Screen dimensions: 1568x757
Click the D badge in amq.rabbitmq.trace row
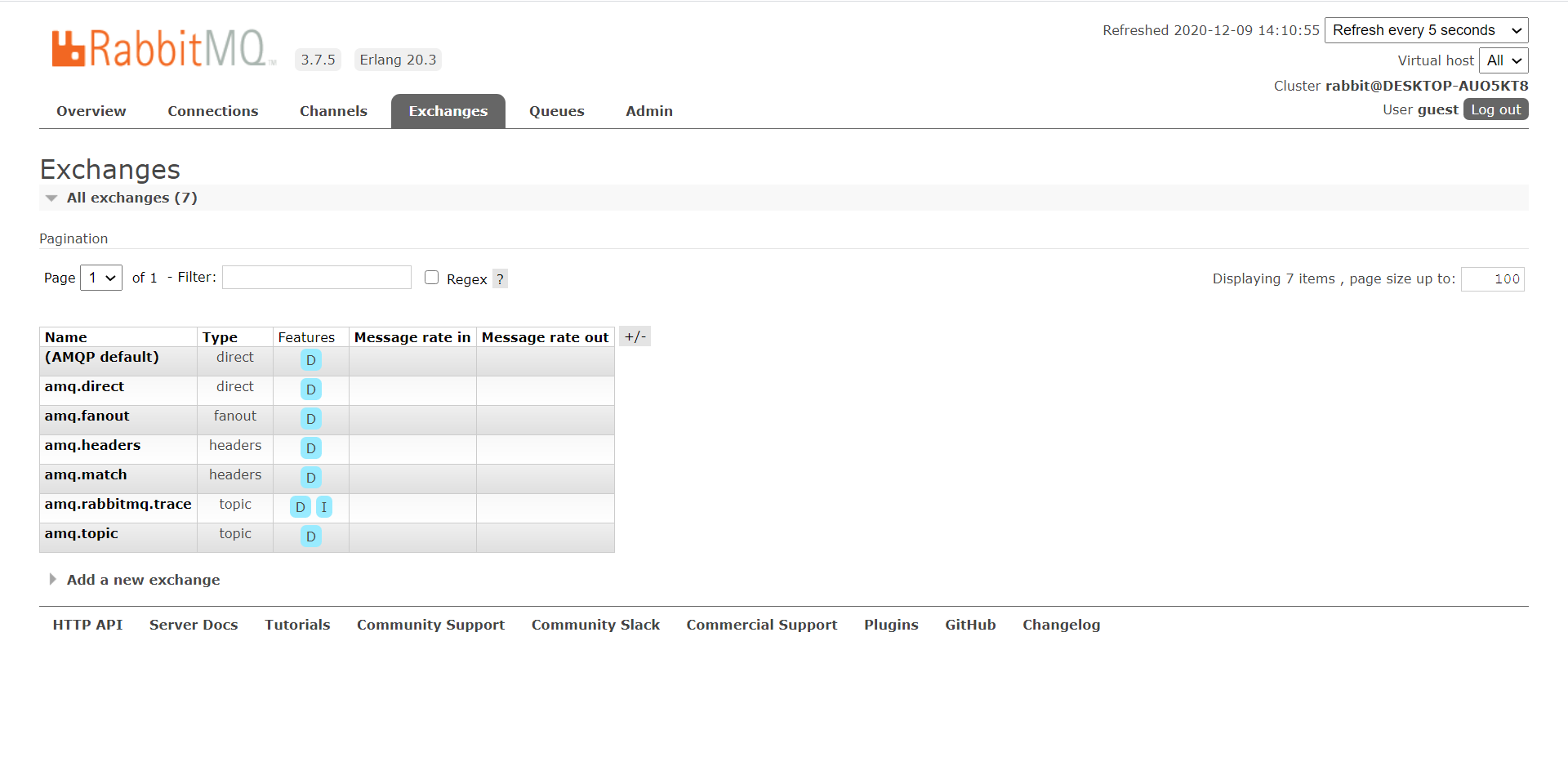coord(301,507)
